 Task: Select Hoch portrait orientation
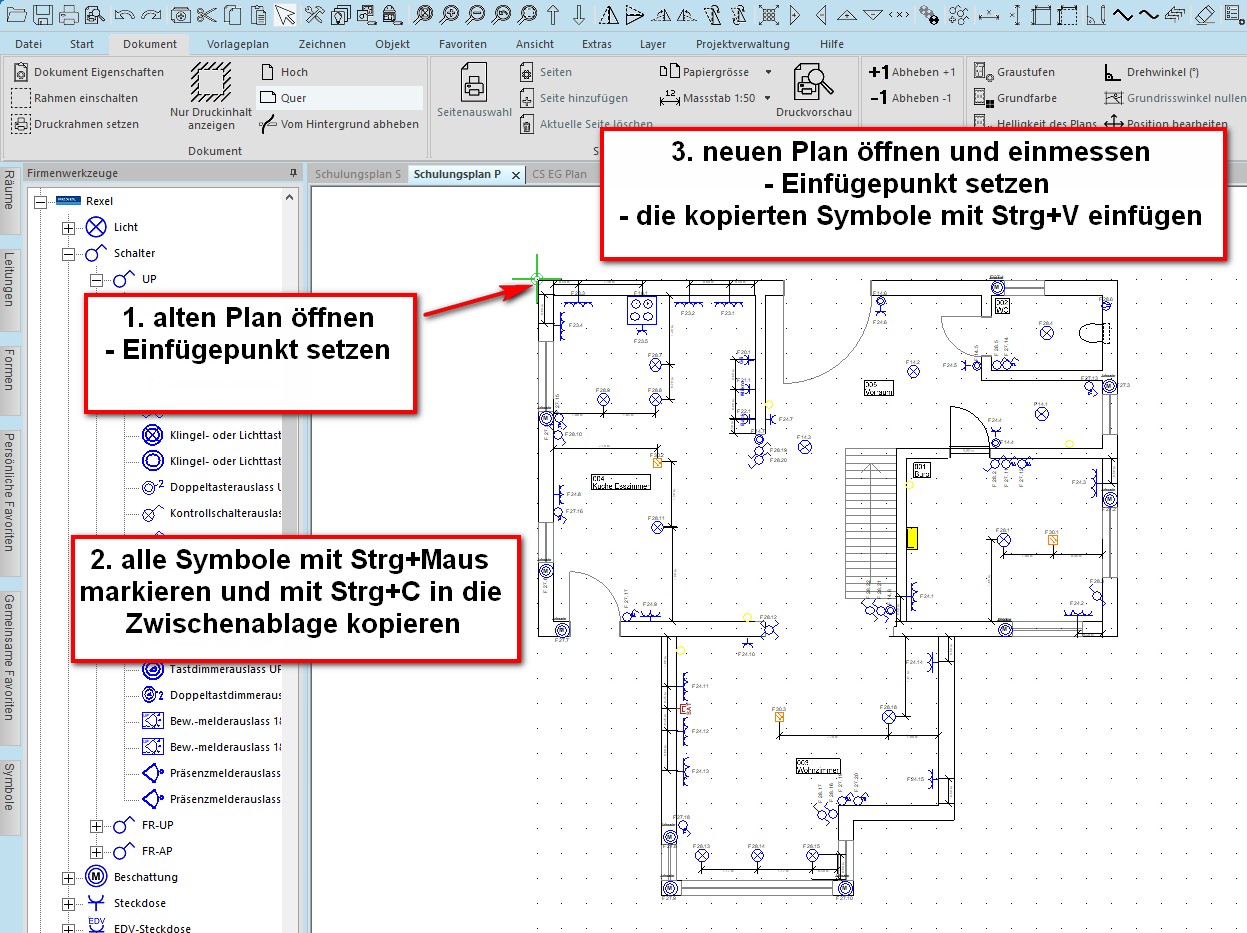(284, 72)
